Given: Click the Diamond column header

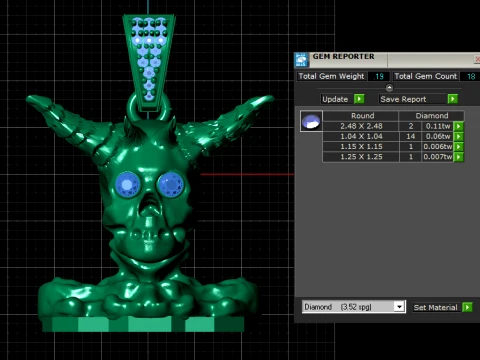Looking at the screenshot, I should pyautogui.click(x=431, y=116).
